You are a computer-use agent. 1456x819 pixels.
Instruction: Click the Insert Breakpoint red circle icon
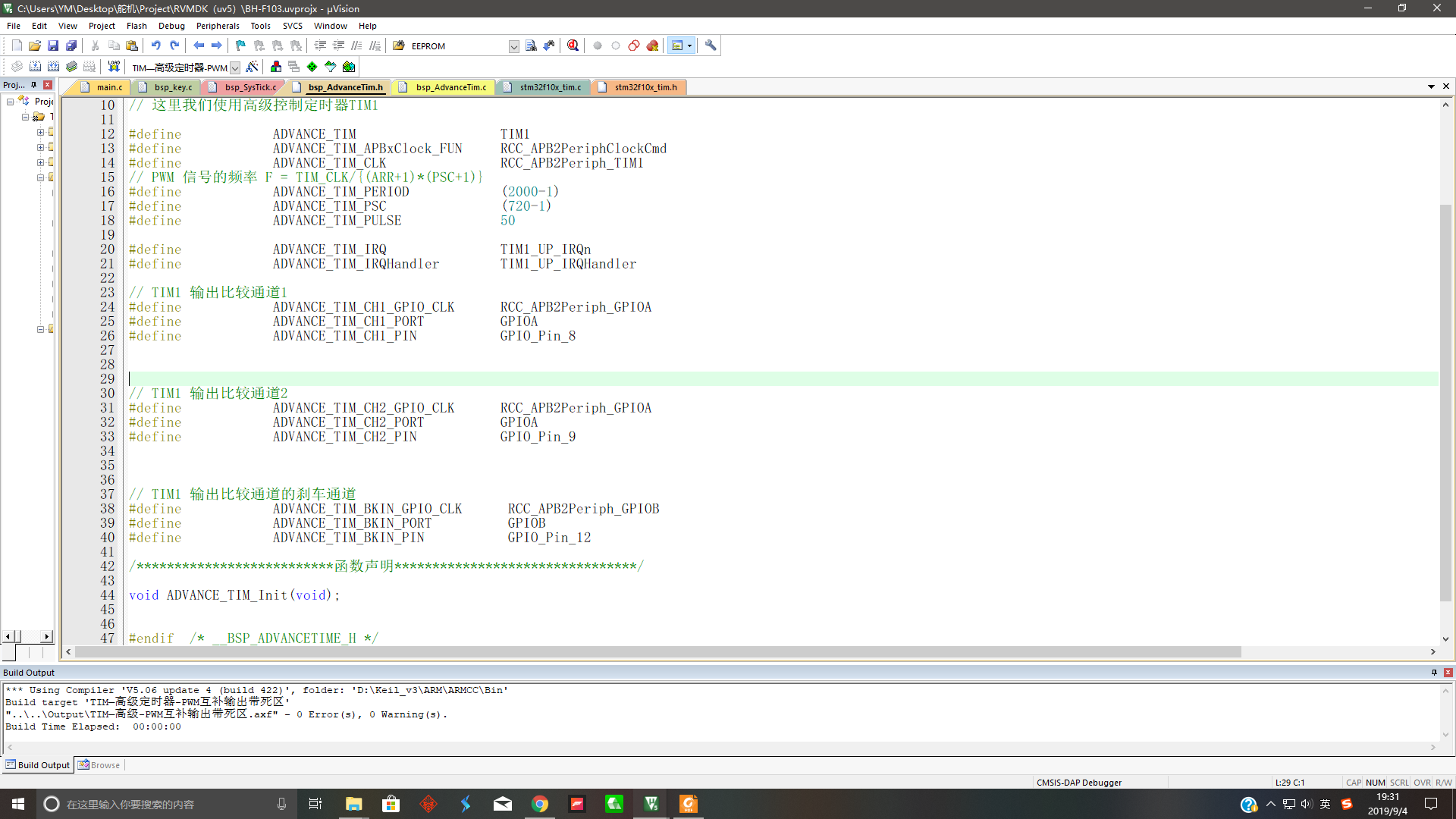598,45
